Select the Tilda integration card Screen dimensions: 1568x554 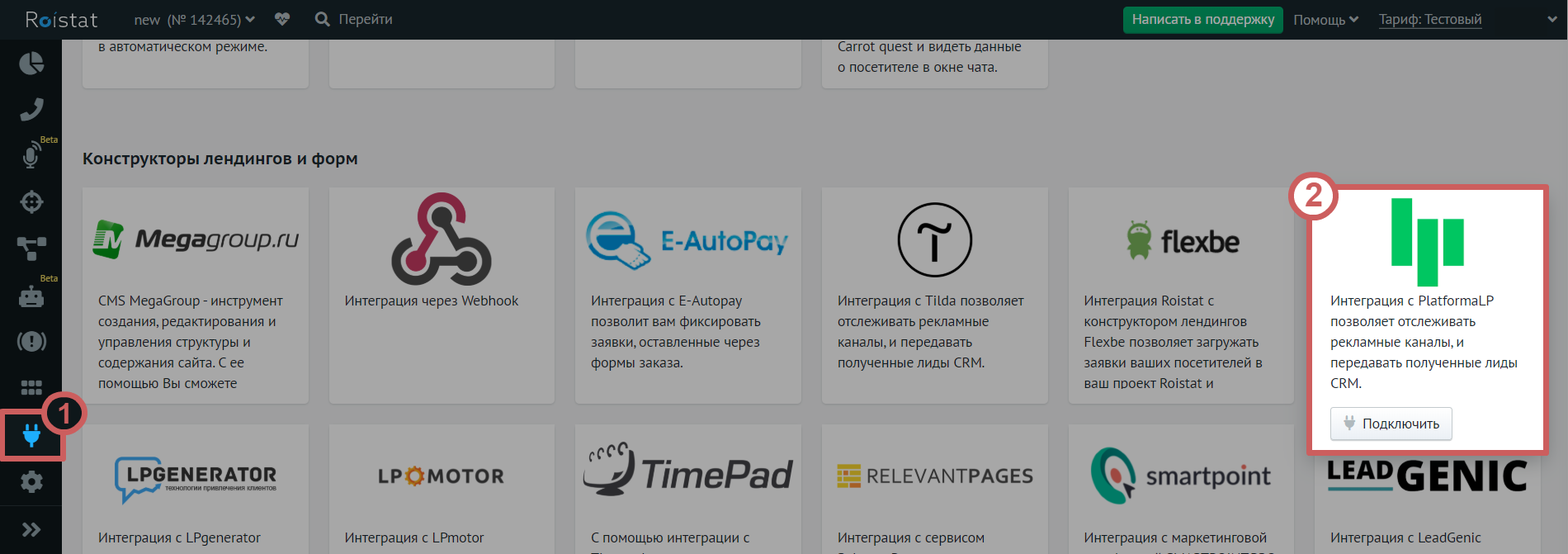pyautogui.click(x=934, y=295)
